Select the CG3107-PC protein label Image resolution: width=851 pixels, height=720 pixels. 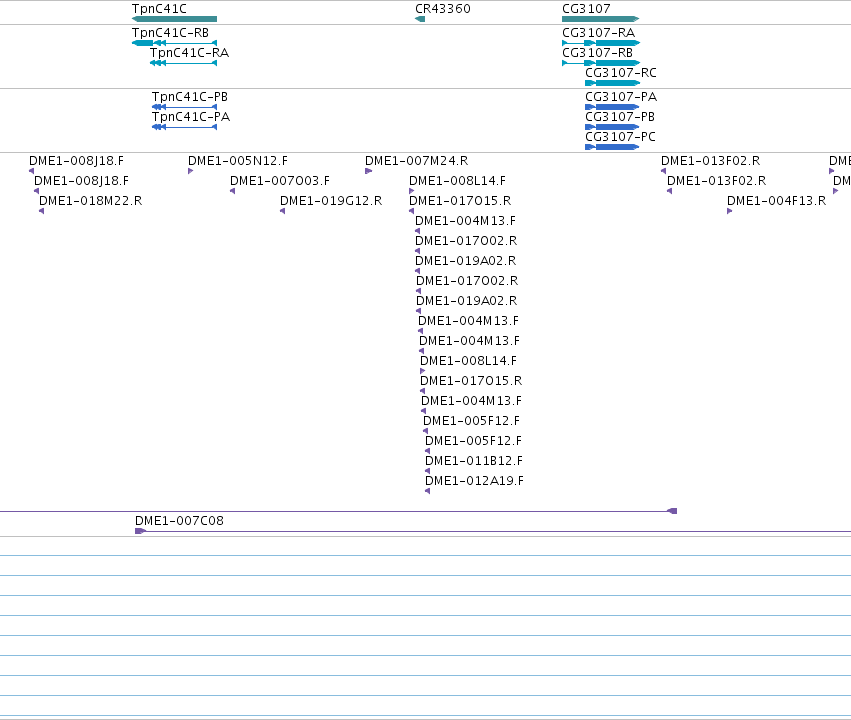click(620, 137)
